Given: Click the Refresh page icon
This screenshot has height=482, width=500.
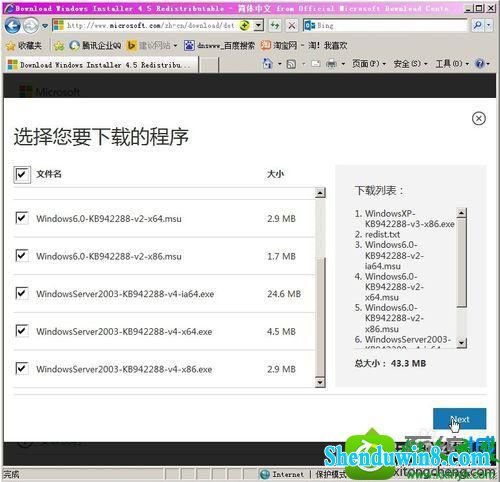Looking at the screenshot, I should pyautogui.click(x=275, y=25).
